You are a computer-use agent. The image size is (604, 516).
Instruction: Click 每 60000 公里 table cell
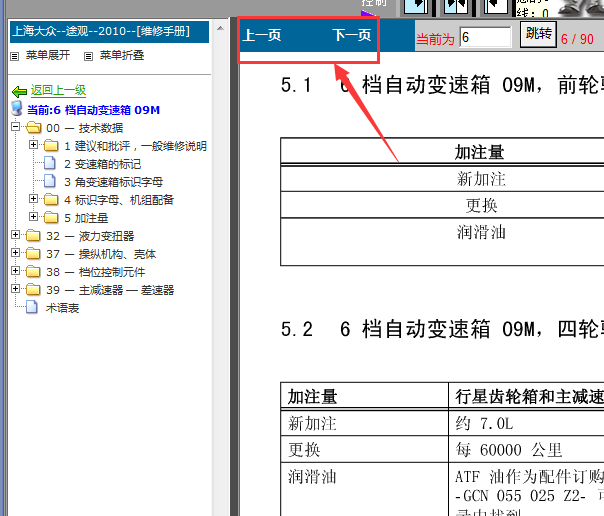[x=526, y=449]
